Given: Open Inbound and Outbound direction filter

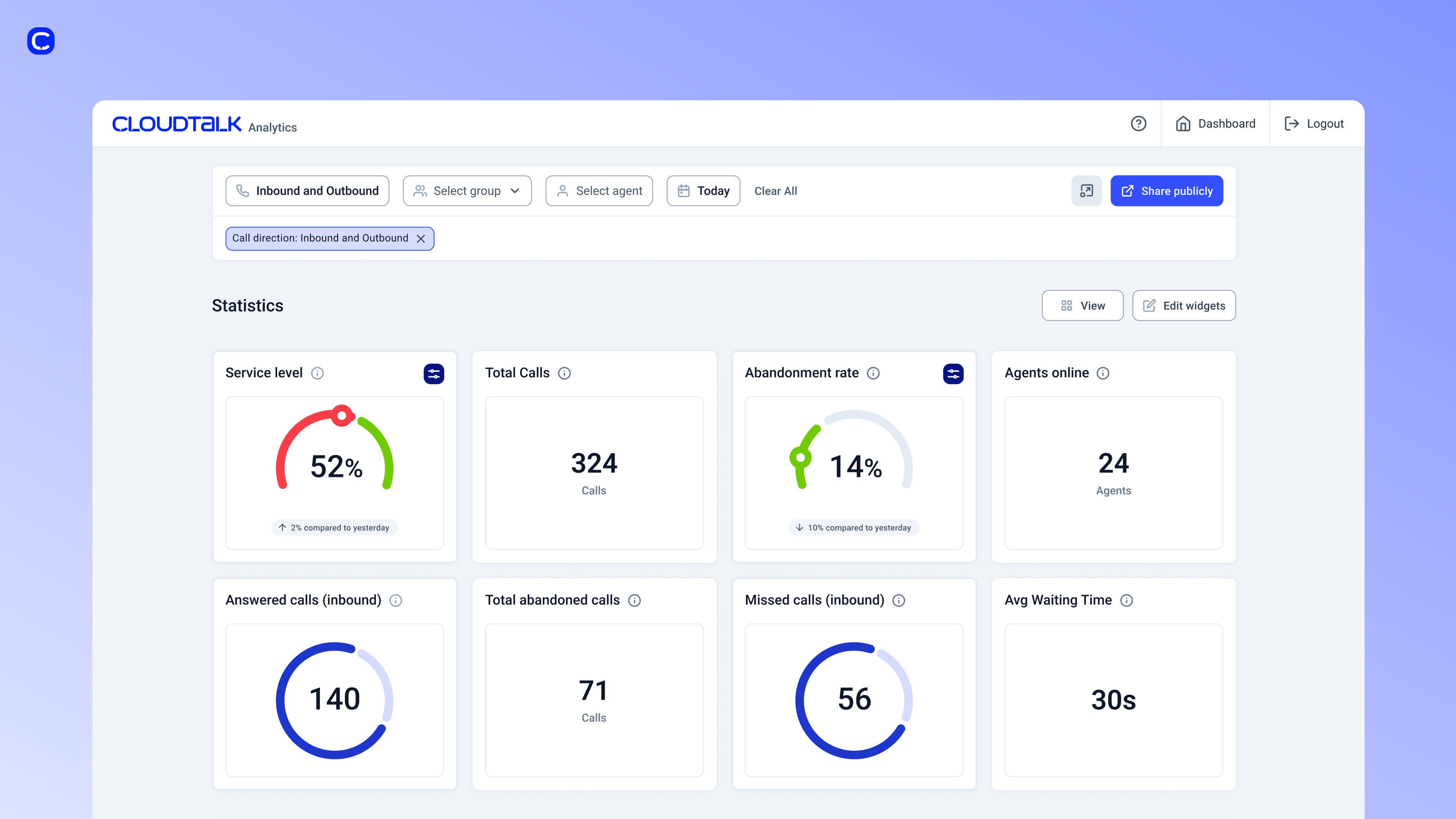Looking at the screenshot, I should click(307, 191).
